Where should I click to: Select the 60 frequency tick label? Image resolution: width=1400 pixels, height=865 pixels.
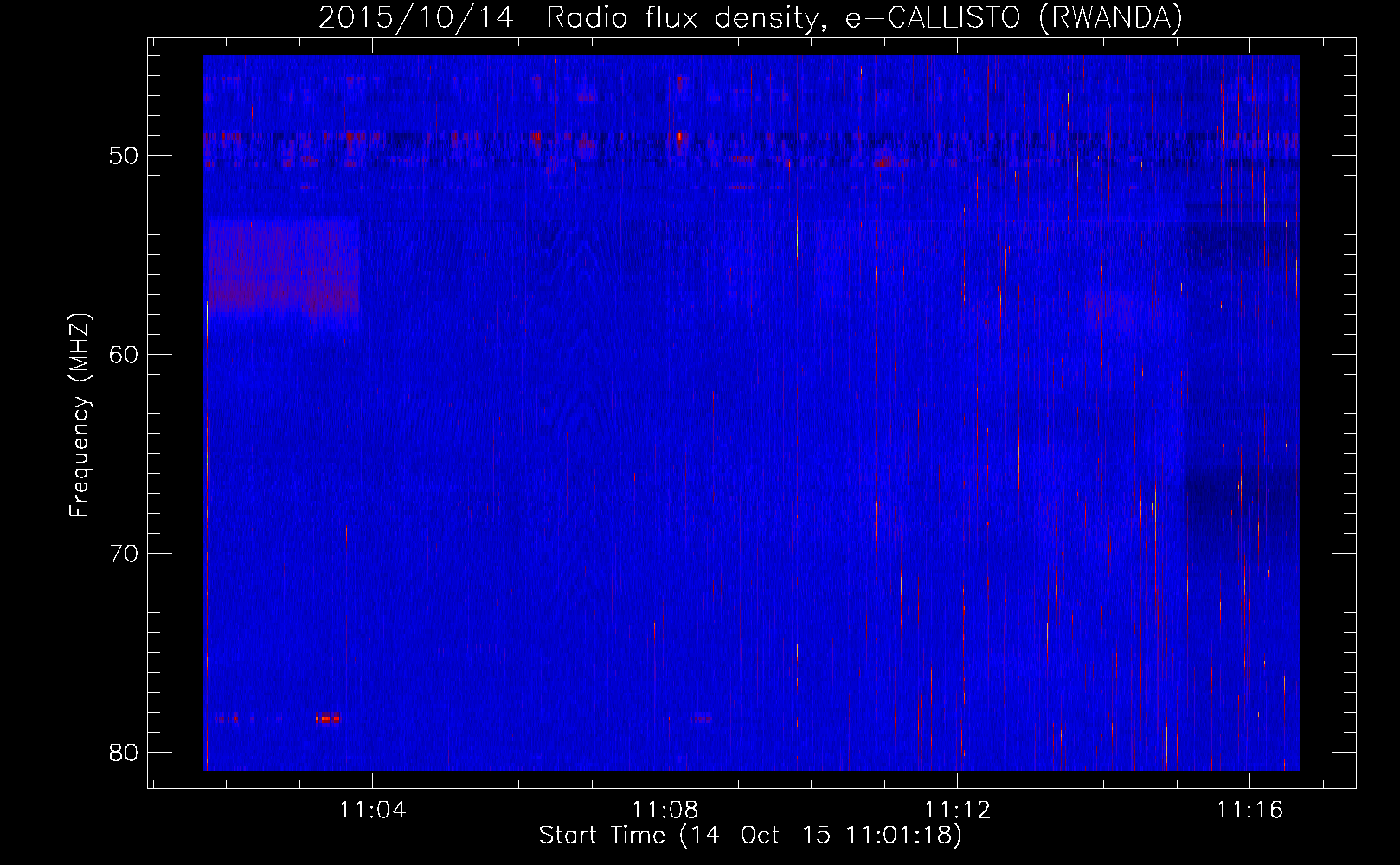pyautogui.click(x=124, y=355)
